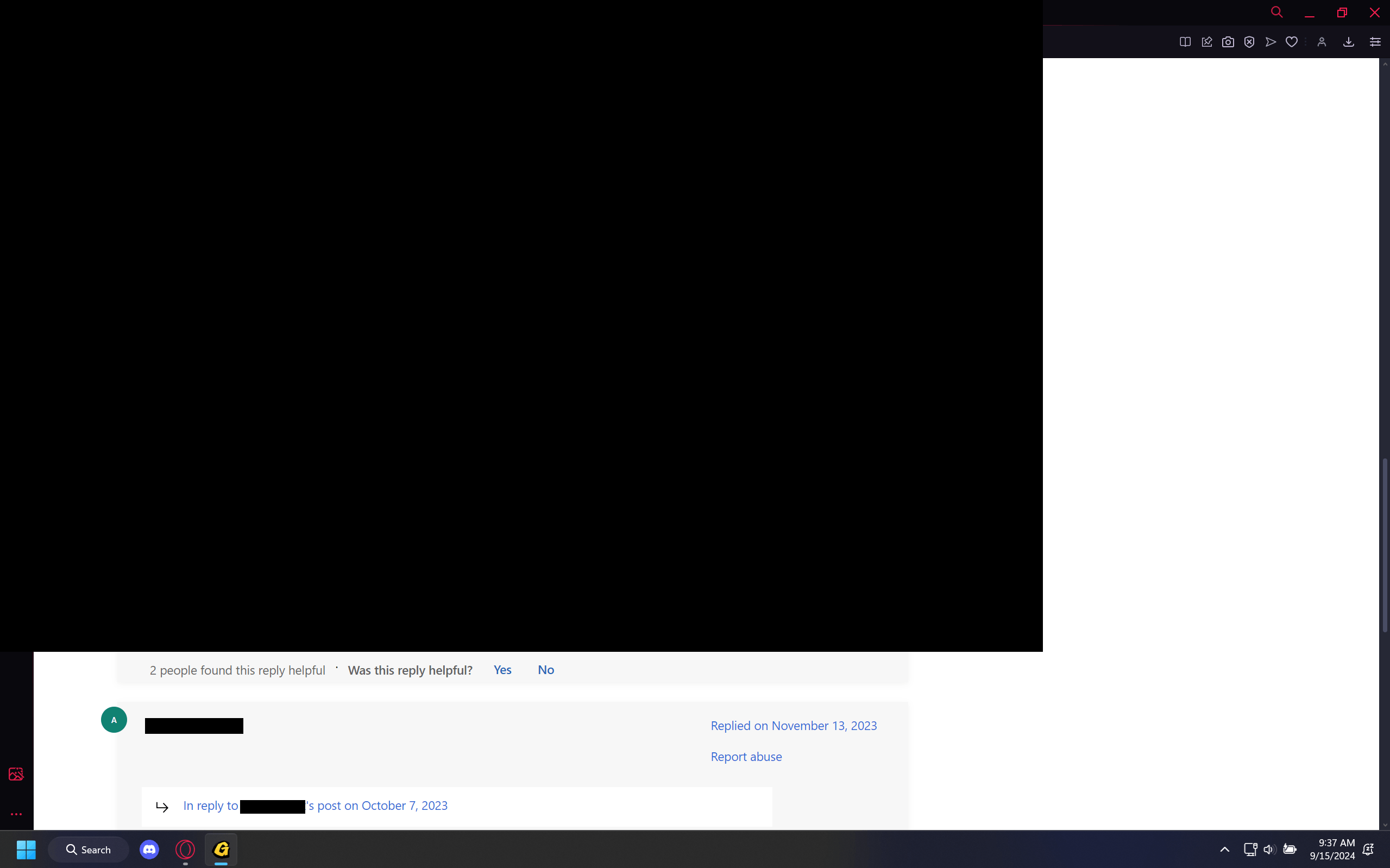Open sidebar player gallery icon
This screenshot has width=1390, height=868.
pos(16,774)
